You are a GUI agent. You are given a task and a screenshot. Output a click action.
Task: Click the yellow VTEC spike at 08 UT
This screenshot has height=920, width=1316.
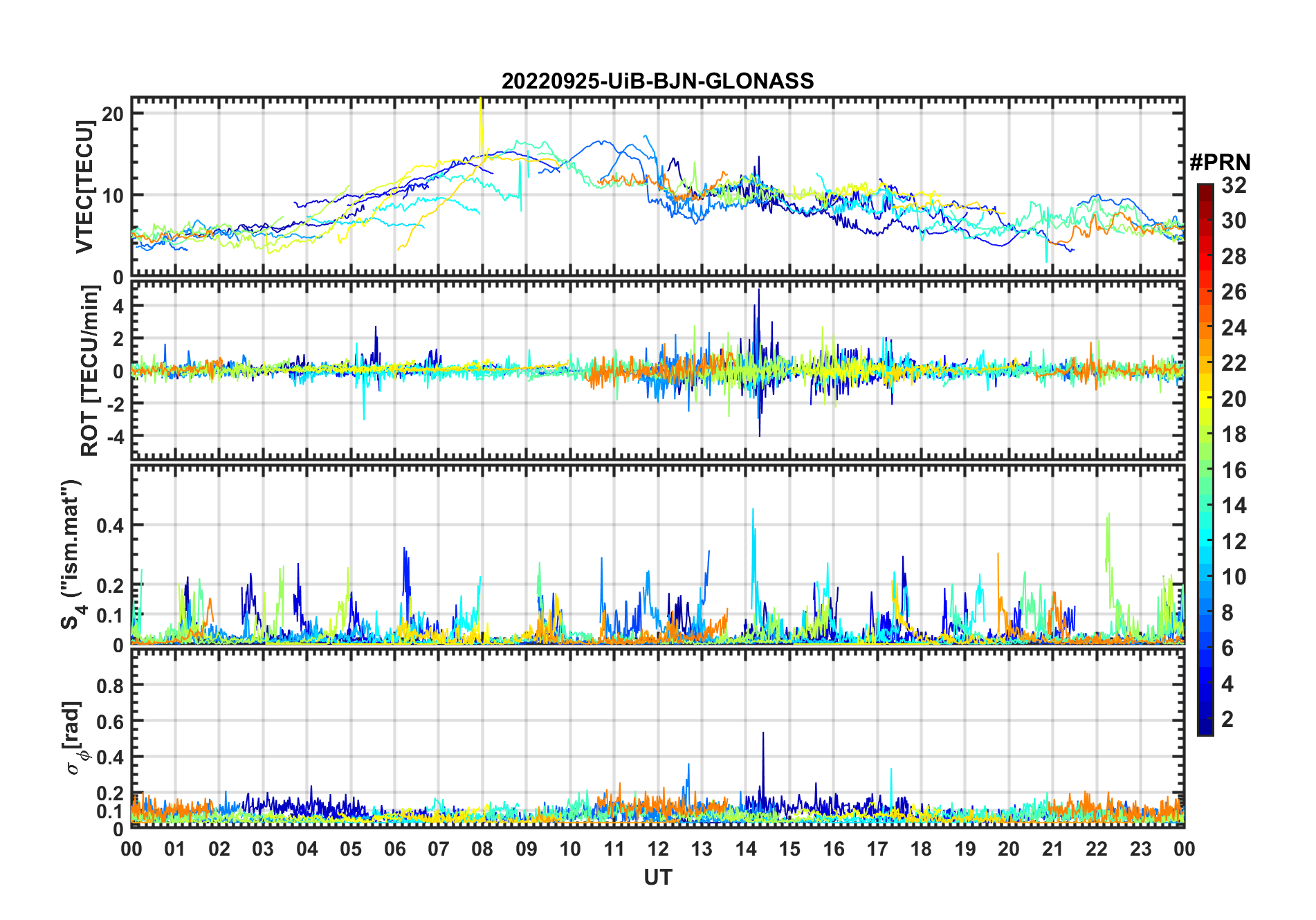(481, 121)
